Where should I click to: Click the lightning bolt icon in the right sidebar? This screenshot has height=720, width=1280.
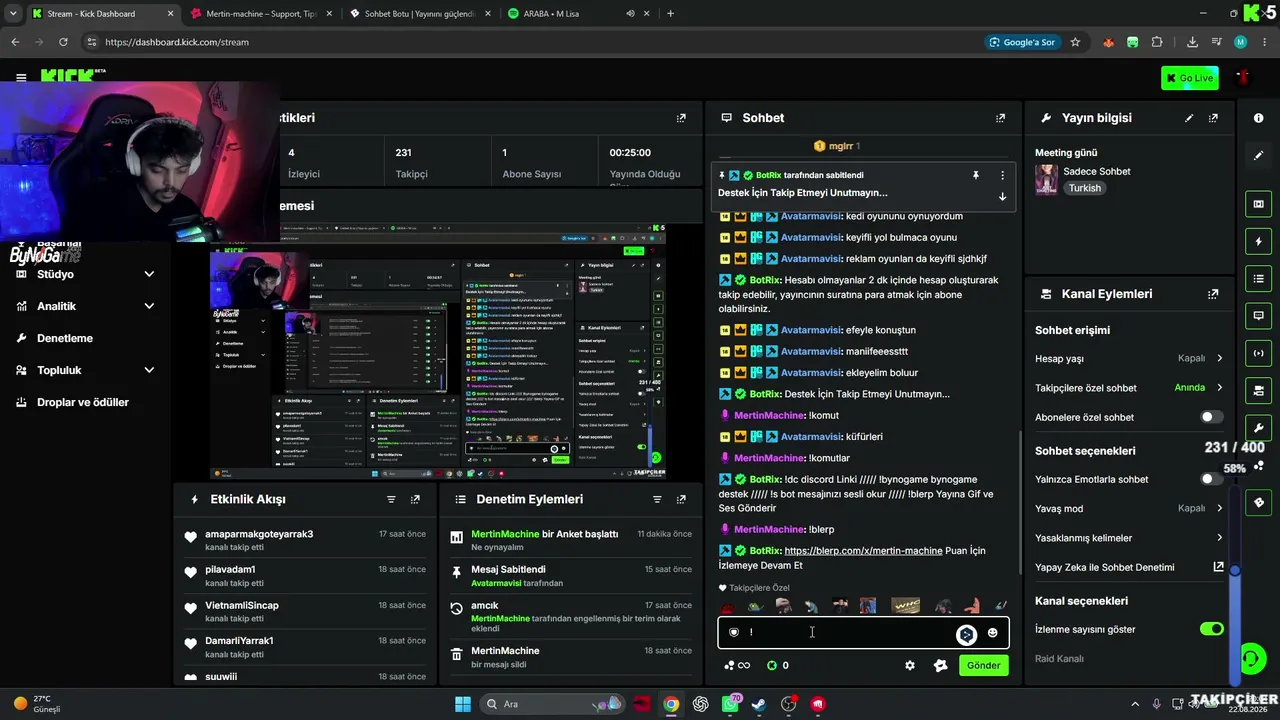(1258, 241)
